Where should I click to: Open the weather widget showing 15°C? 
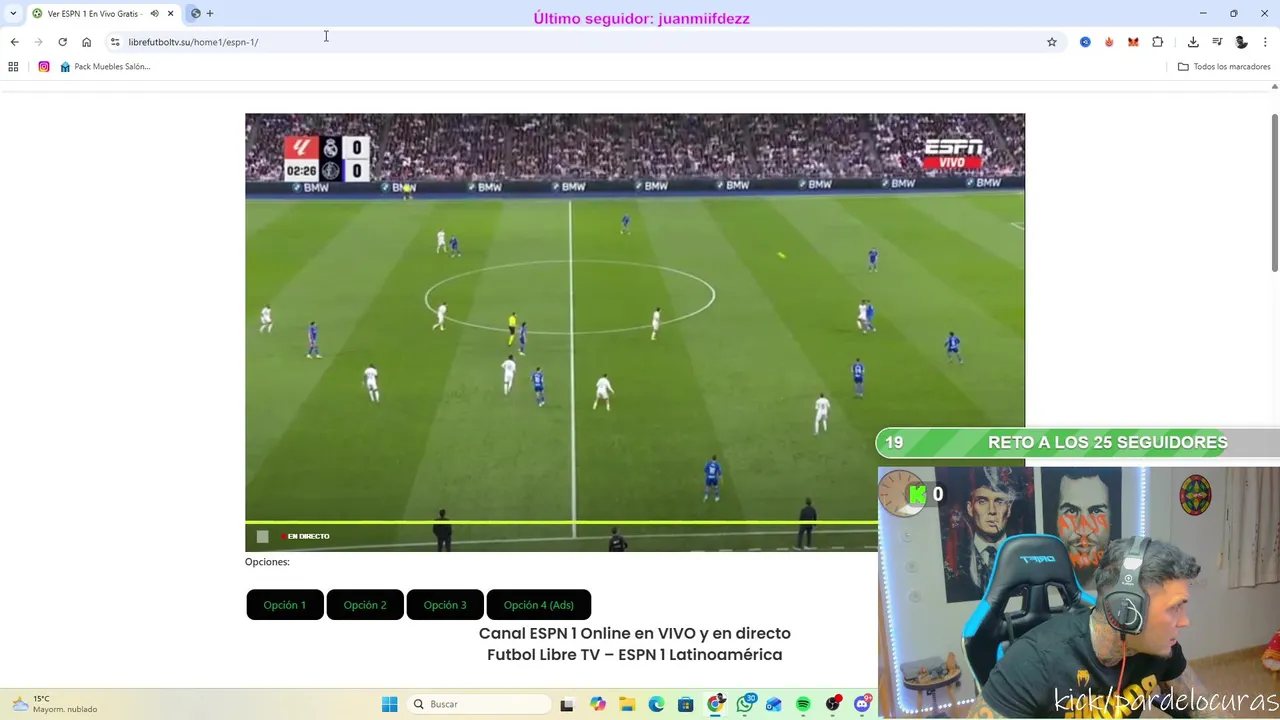54,704
